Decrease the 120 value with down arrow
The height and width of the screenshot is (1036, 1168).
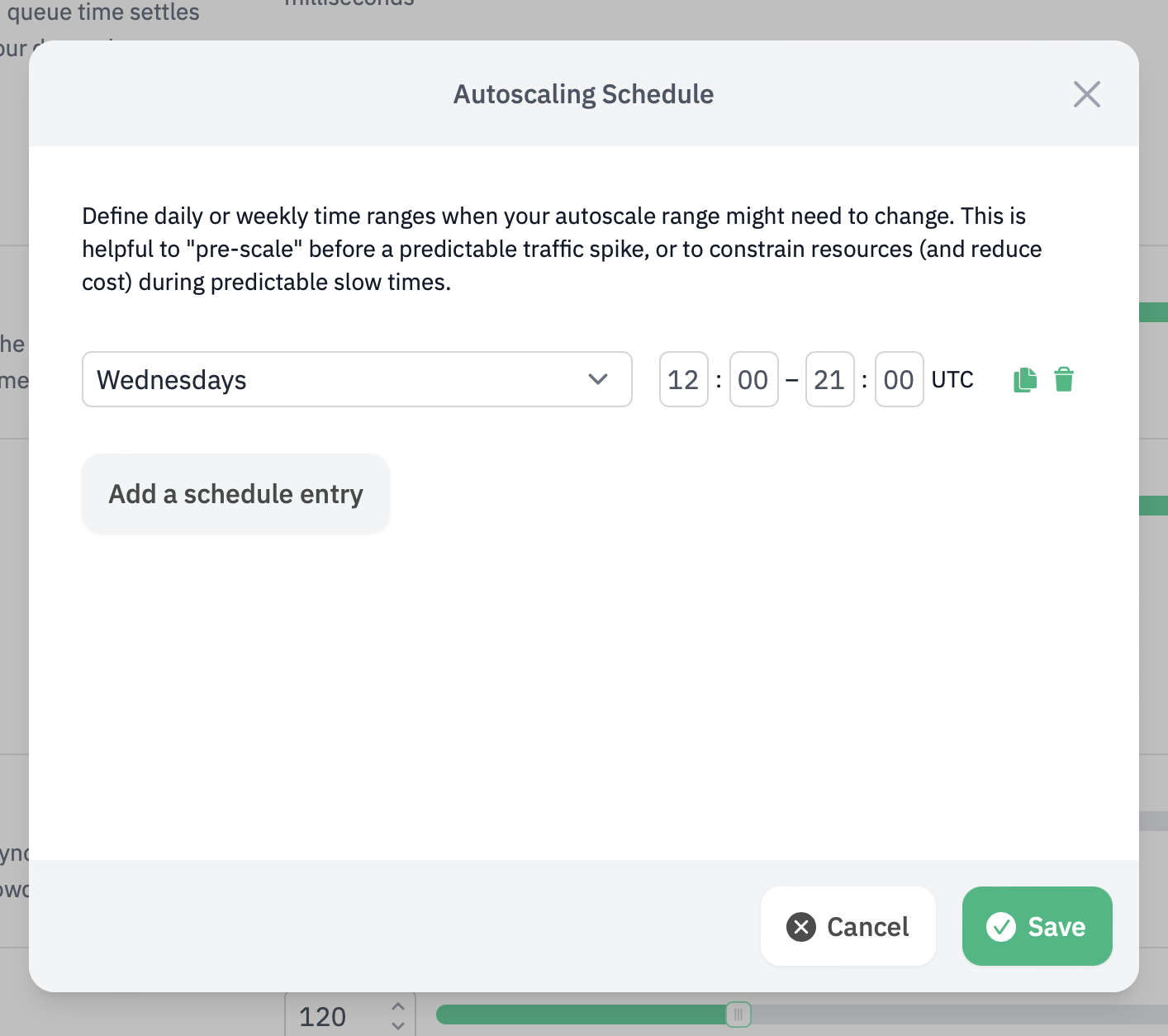(398, 1026)
